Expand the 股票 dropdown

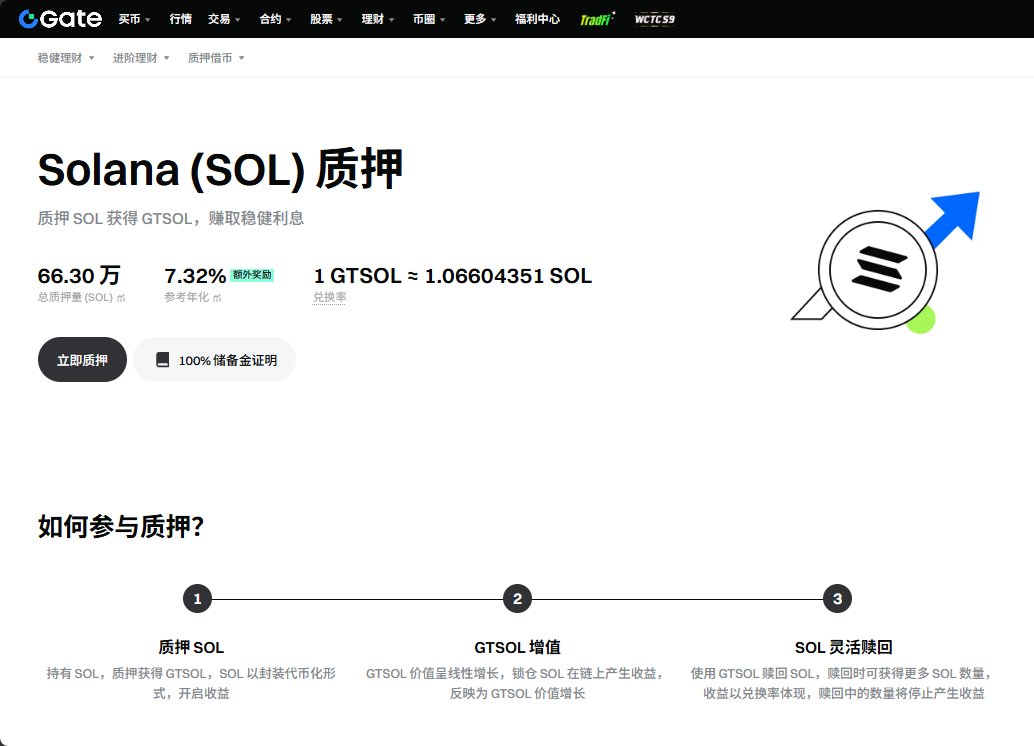pyautogui.click(x=326, y=19)
